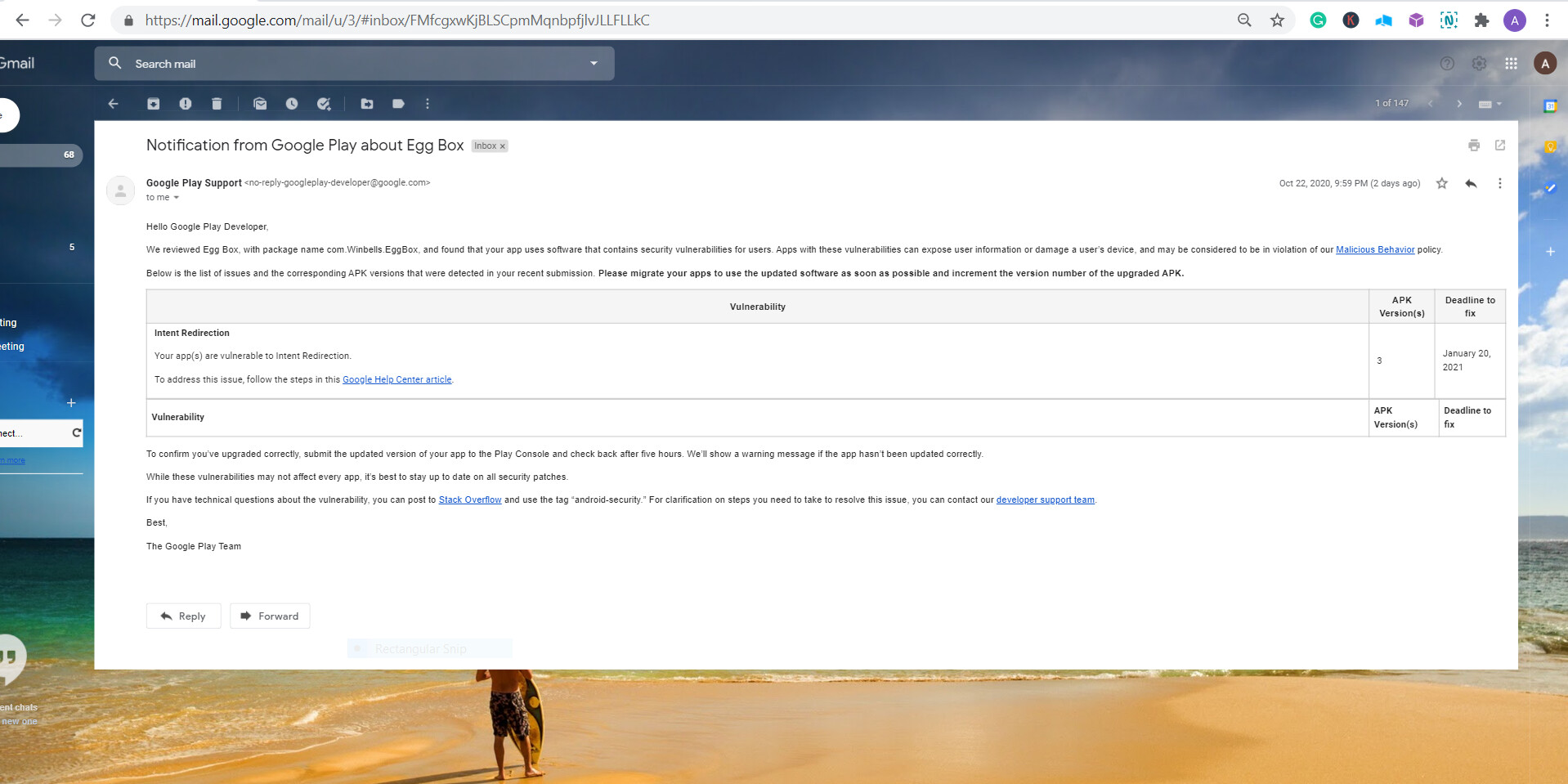Move email to a folder
Image resolution: width=1568 pixels, height=784 pixels.
(x=367, y=104)
